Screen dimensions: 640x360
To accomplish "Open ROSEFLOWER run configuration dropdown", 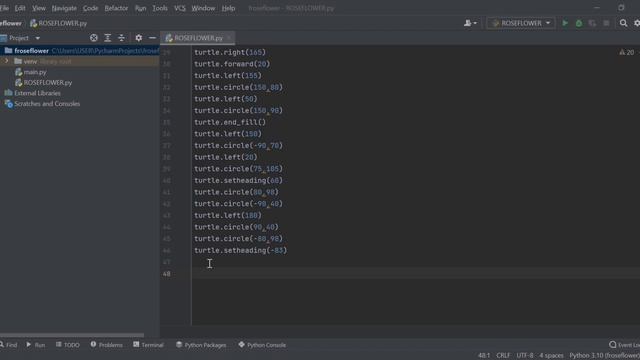I will 521,23.
